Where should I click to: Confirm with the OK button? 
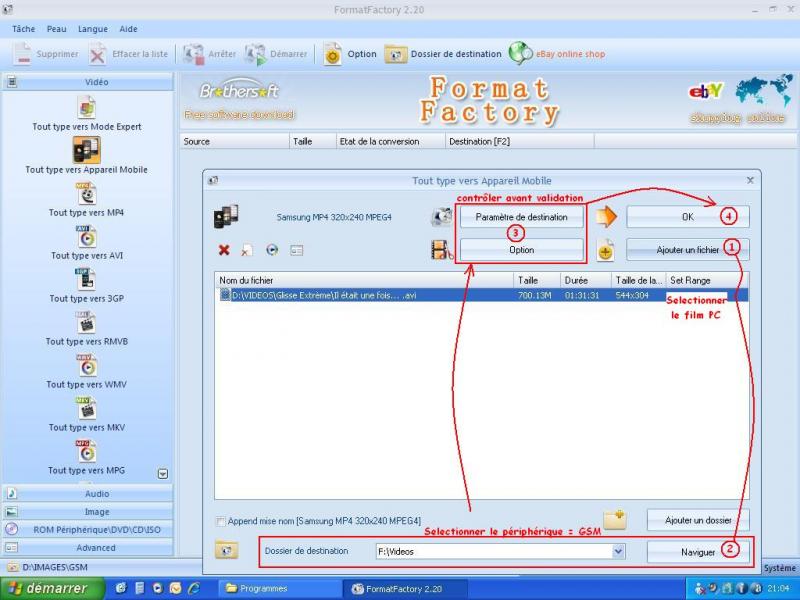coord(688,217)
